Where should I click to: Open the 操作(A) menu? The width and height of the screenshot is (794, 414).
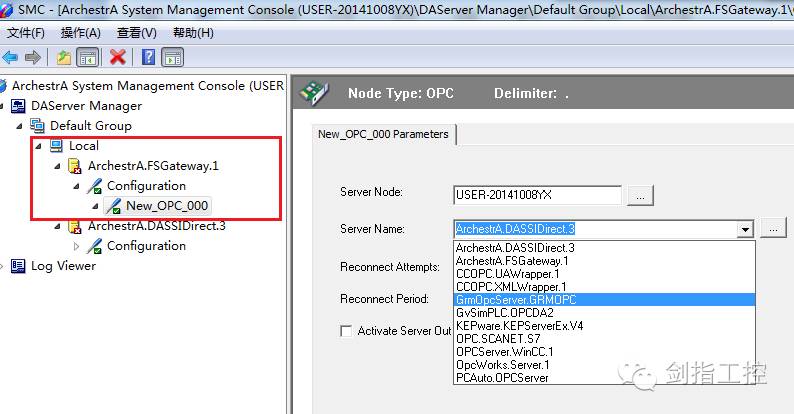point(81,33)
